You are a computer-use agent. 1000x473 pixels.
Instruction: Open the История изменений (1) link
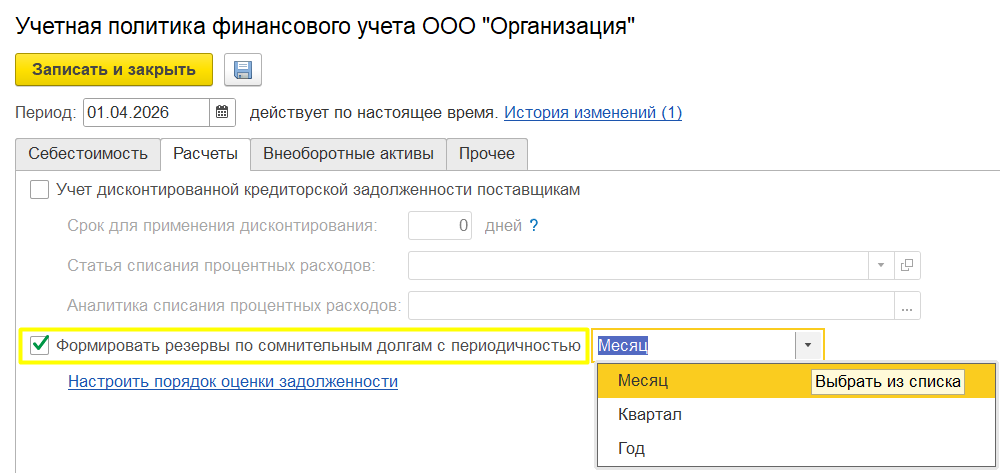click(x=593, y=113)
